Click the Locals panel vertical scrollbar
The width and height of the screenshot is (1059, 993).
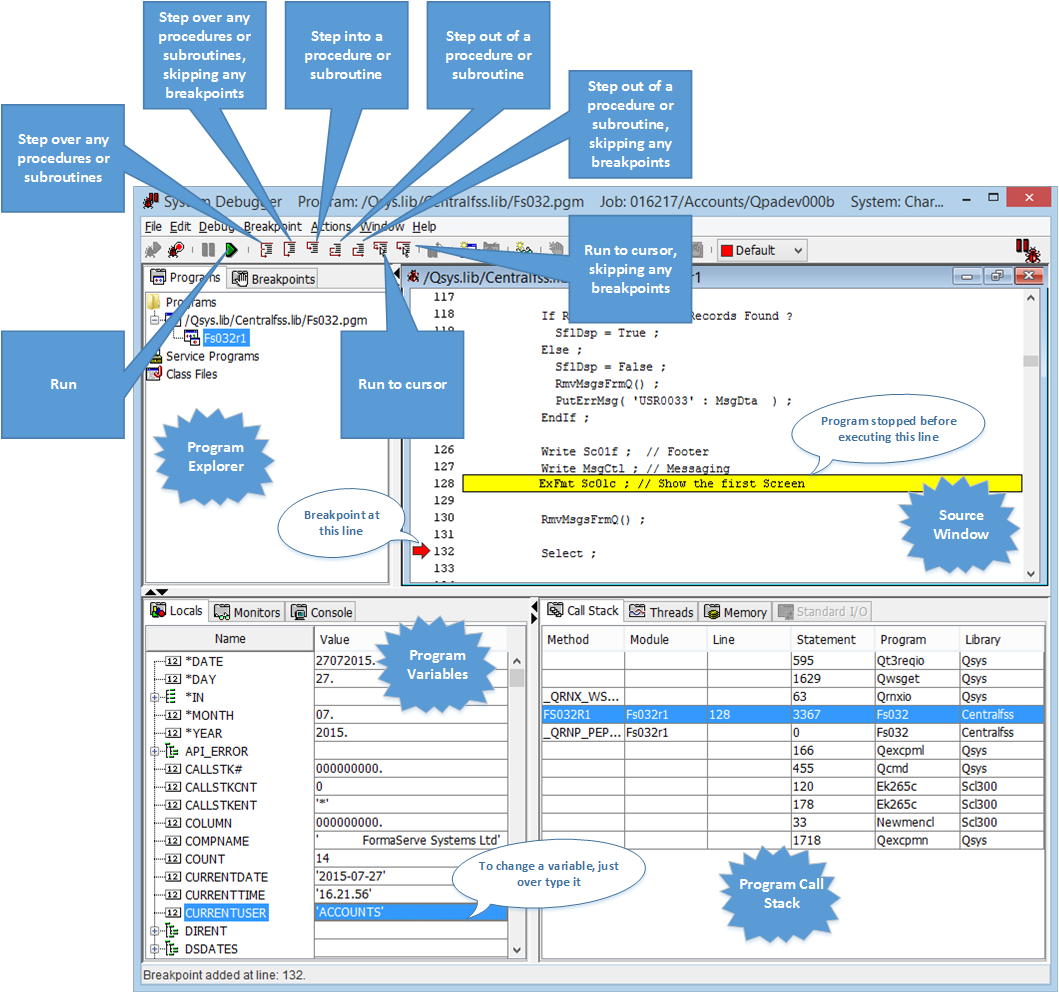(517, 800)
